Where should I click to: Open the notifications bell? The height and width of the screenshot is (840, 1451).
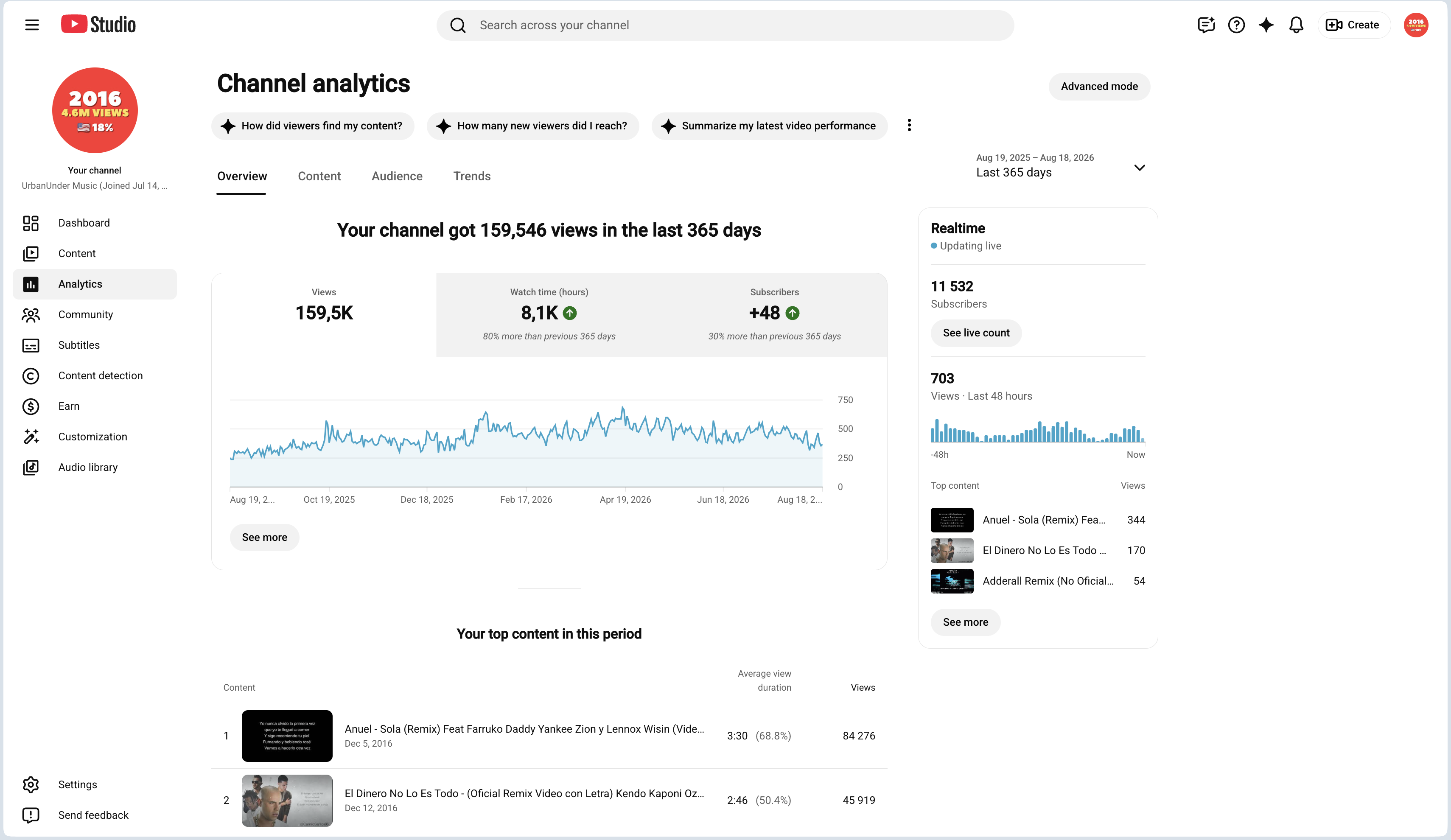[x=1296, y=25]
